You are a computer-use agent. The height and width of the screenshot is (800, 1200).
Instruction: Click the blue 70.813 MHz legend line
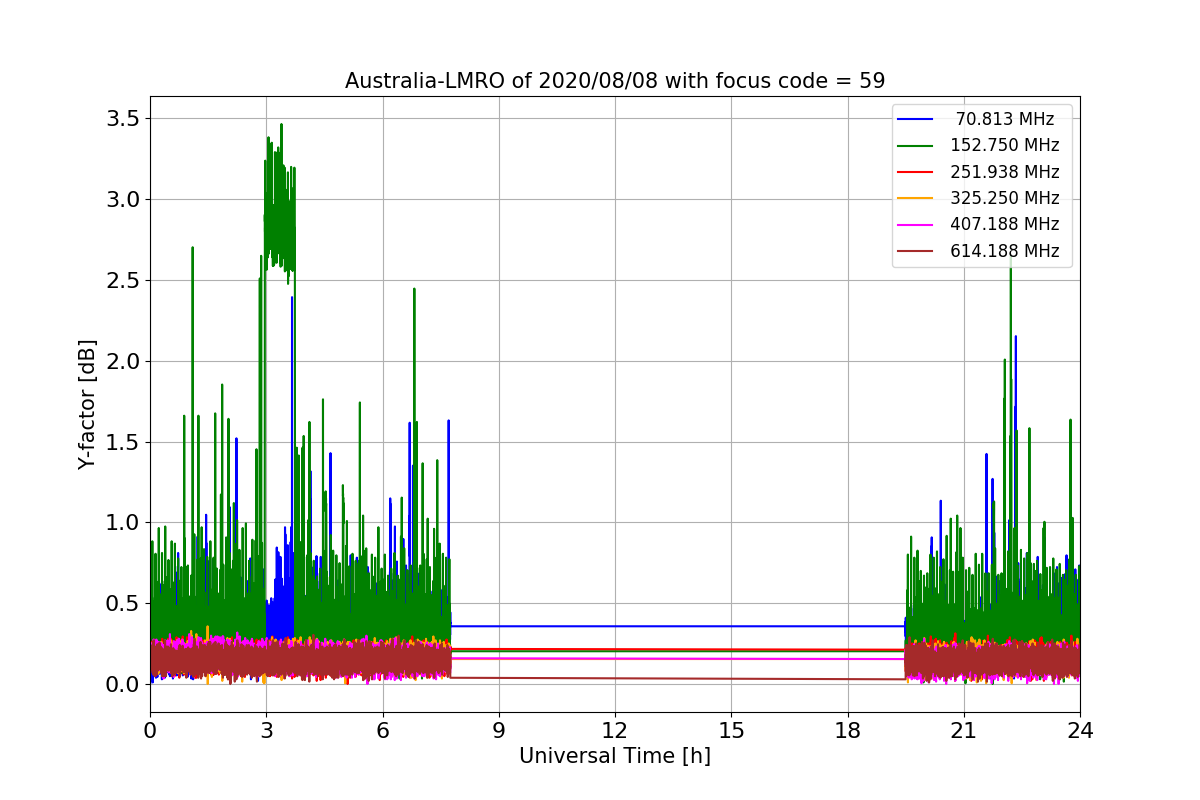(915, 119)
